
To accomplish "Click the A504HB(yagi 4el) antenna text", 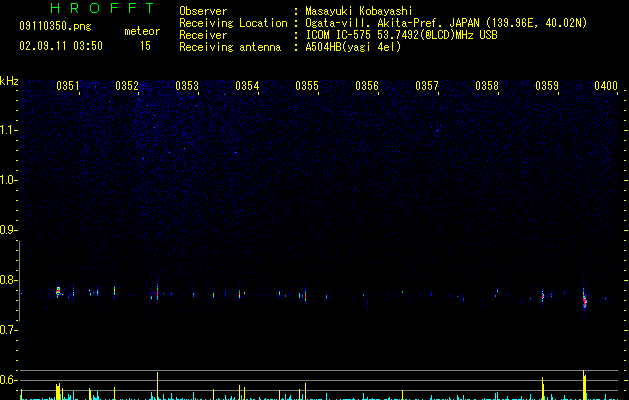I will pos(353,47).
